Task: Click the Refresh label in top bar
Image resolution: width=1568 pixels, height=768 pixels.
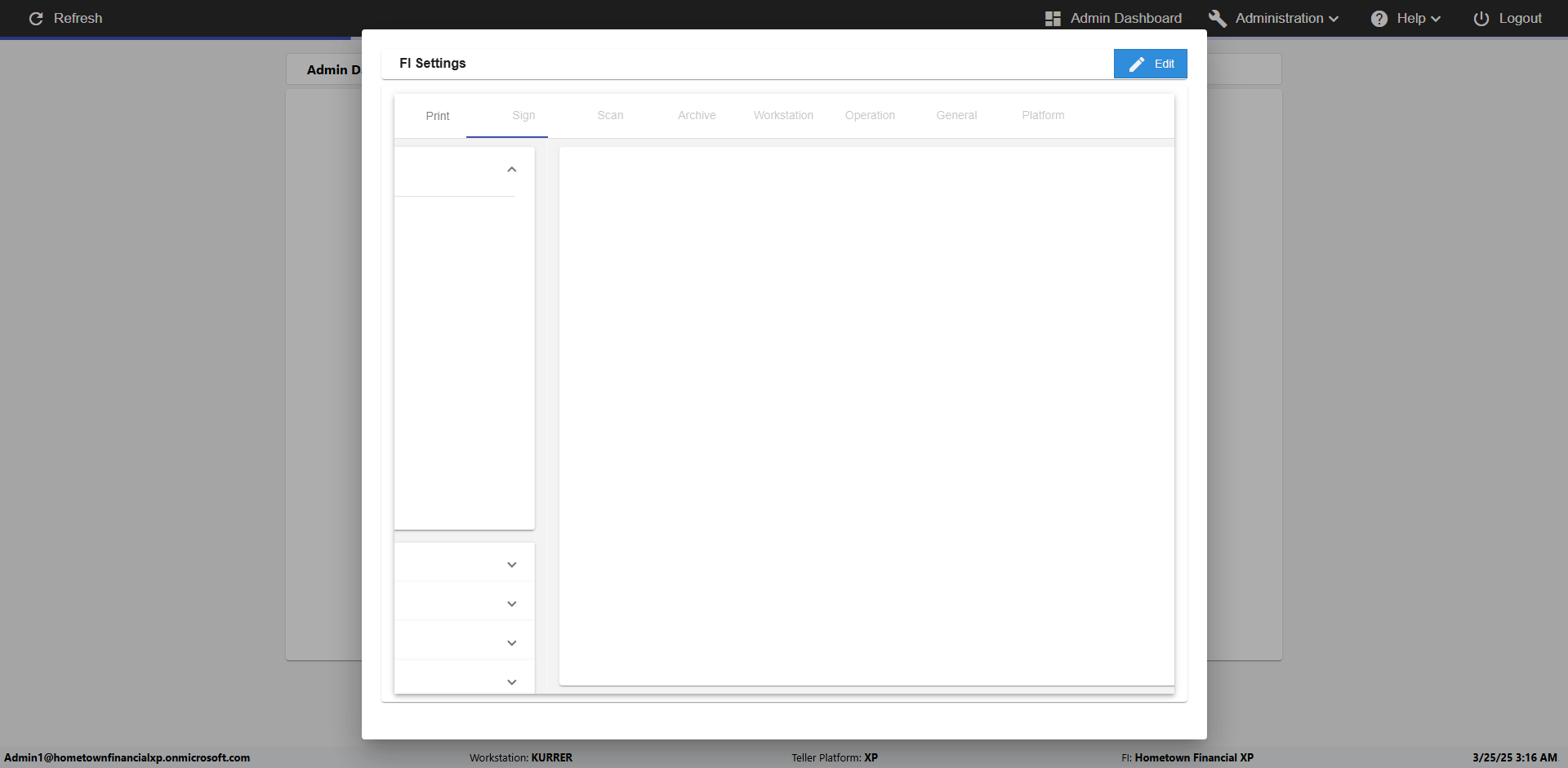Action: coord(78,18)
